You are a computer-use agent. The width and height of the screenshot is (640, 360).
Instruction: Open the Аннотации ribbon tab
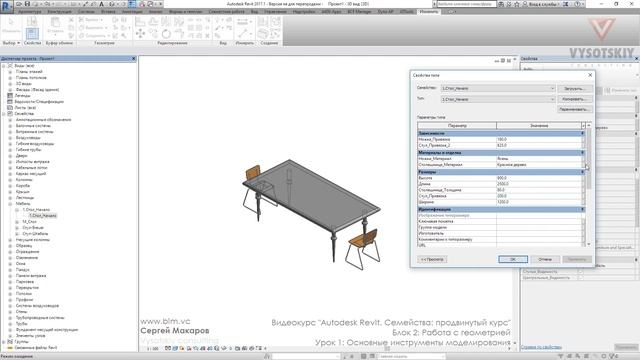pos(132,12)
